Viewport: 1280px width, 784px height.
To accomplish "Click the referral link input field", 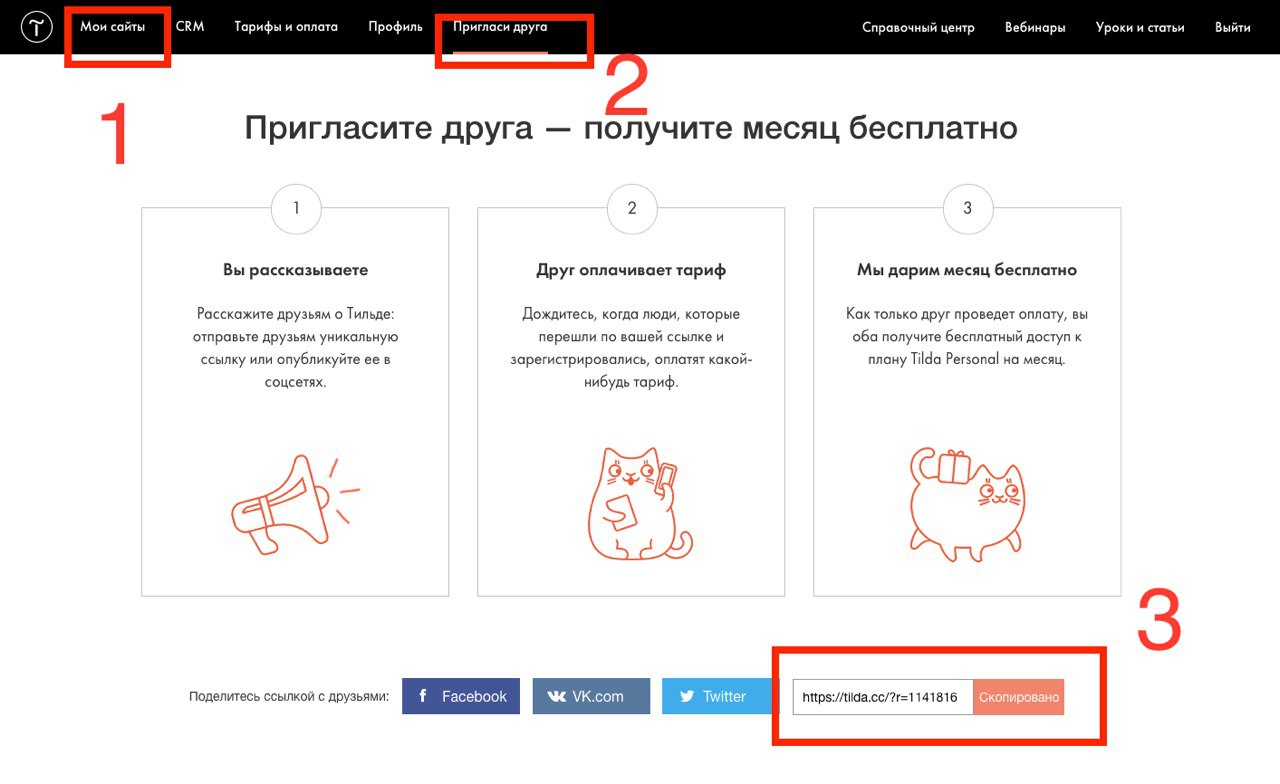I will tap(883, 697).
